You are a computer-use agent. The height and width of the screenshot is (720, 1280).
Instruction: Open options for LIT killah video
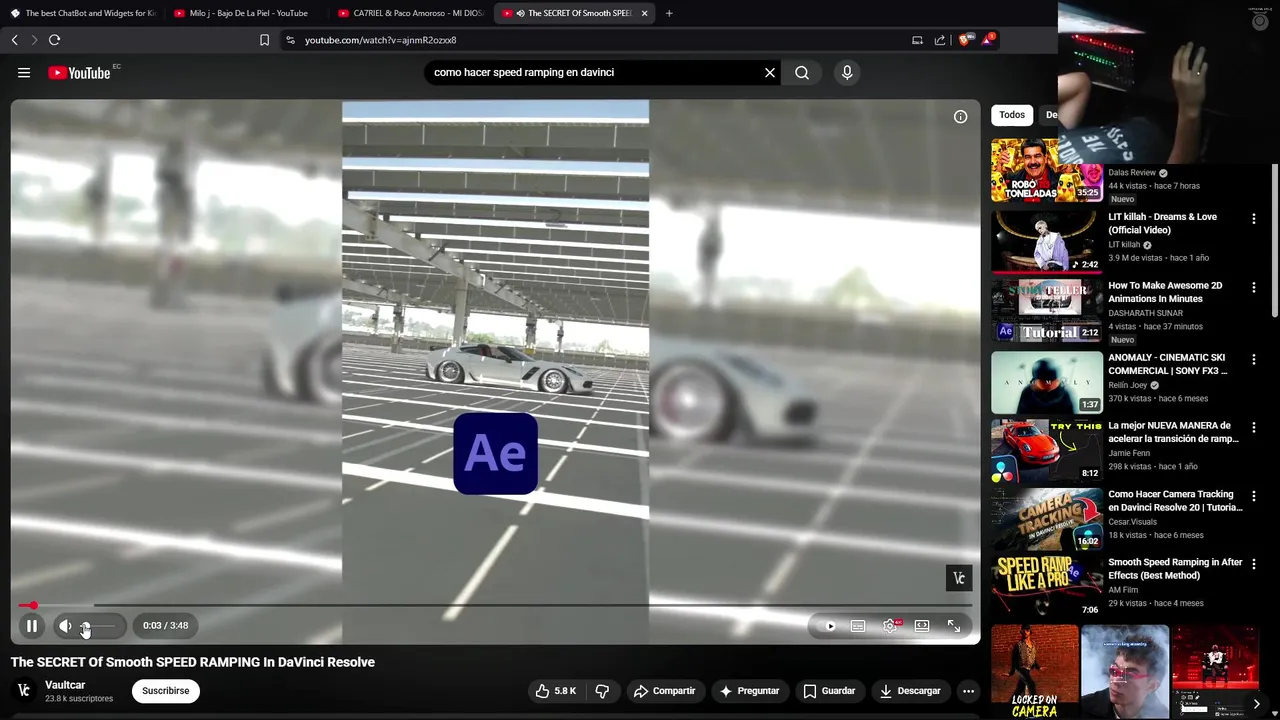(1254, 218)
